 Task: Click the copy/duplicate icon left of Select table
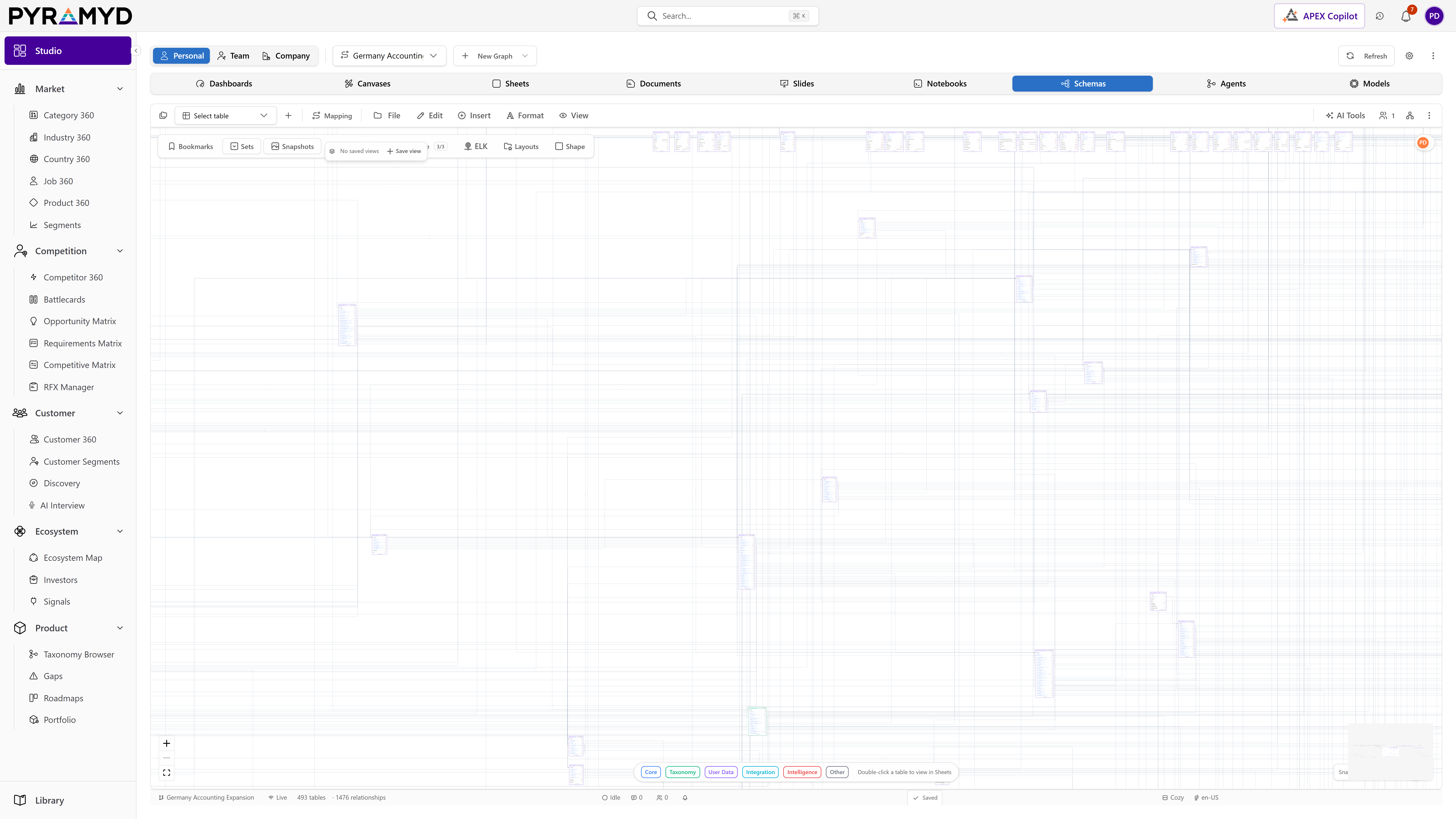pos(163,115)
